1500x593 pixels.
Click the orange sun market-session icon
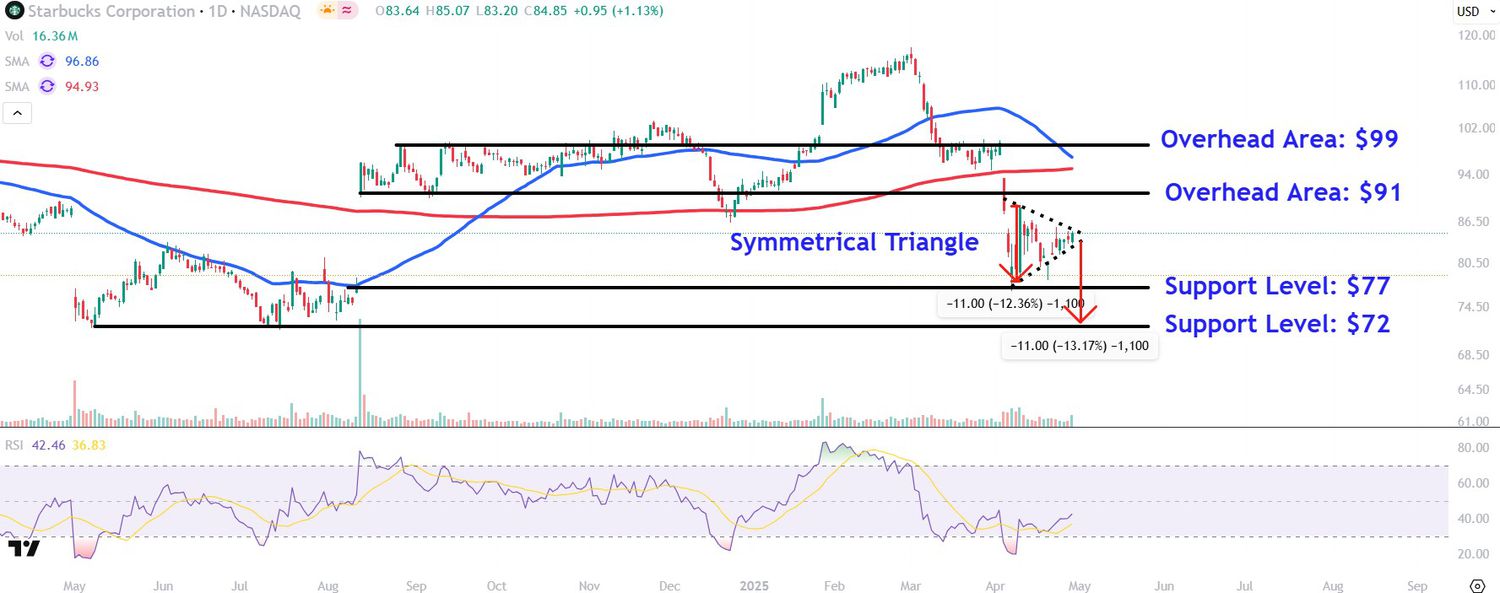[x=327, y=11]
